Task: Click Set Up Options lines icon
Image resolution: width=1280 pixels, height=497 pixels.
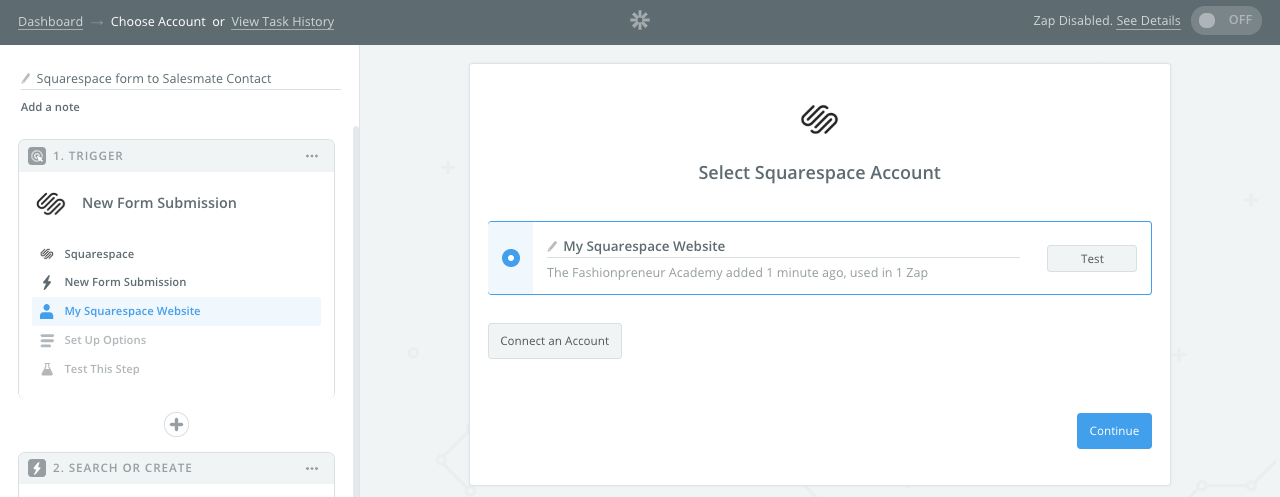Action: pyautogui.click(x=47, y=340)
